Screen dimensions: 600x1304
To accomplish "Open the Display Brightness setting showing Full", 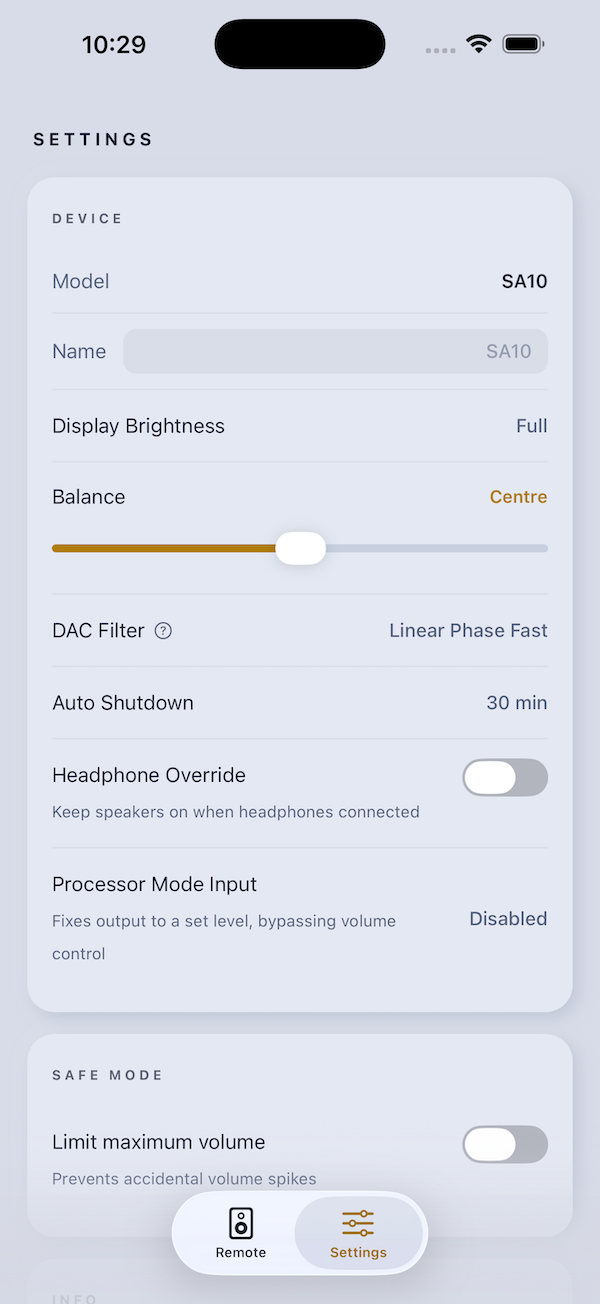I will [531, 425].
